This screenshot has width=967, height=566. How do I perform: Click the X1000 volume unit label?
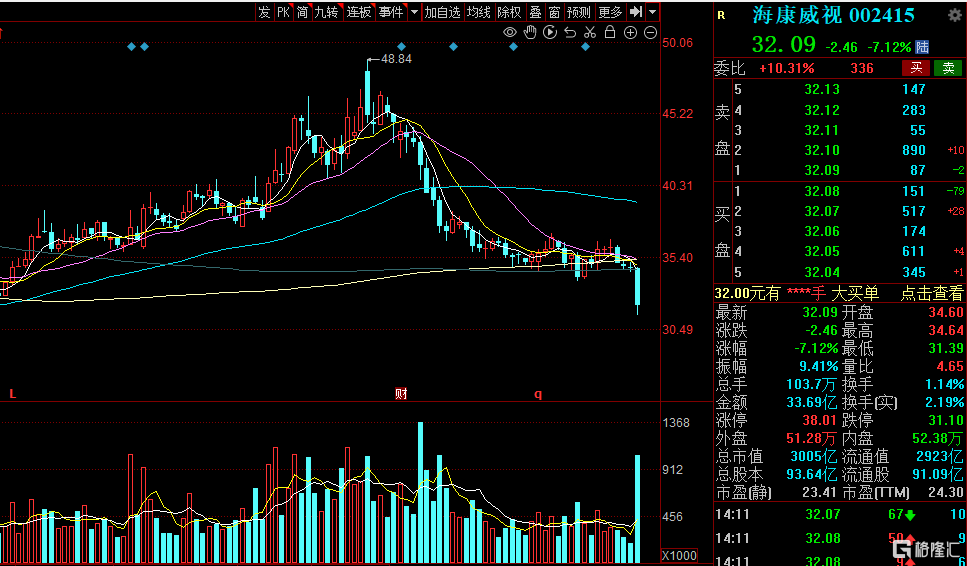point(679,555)
